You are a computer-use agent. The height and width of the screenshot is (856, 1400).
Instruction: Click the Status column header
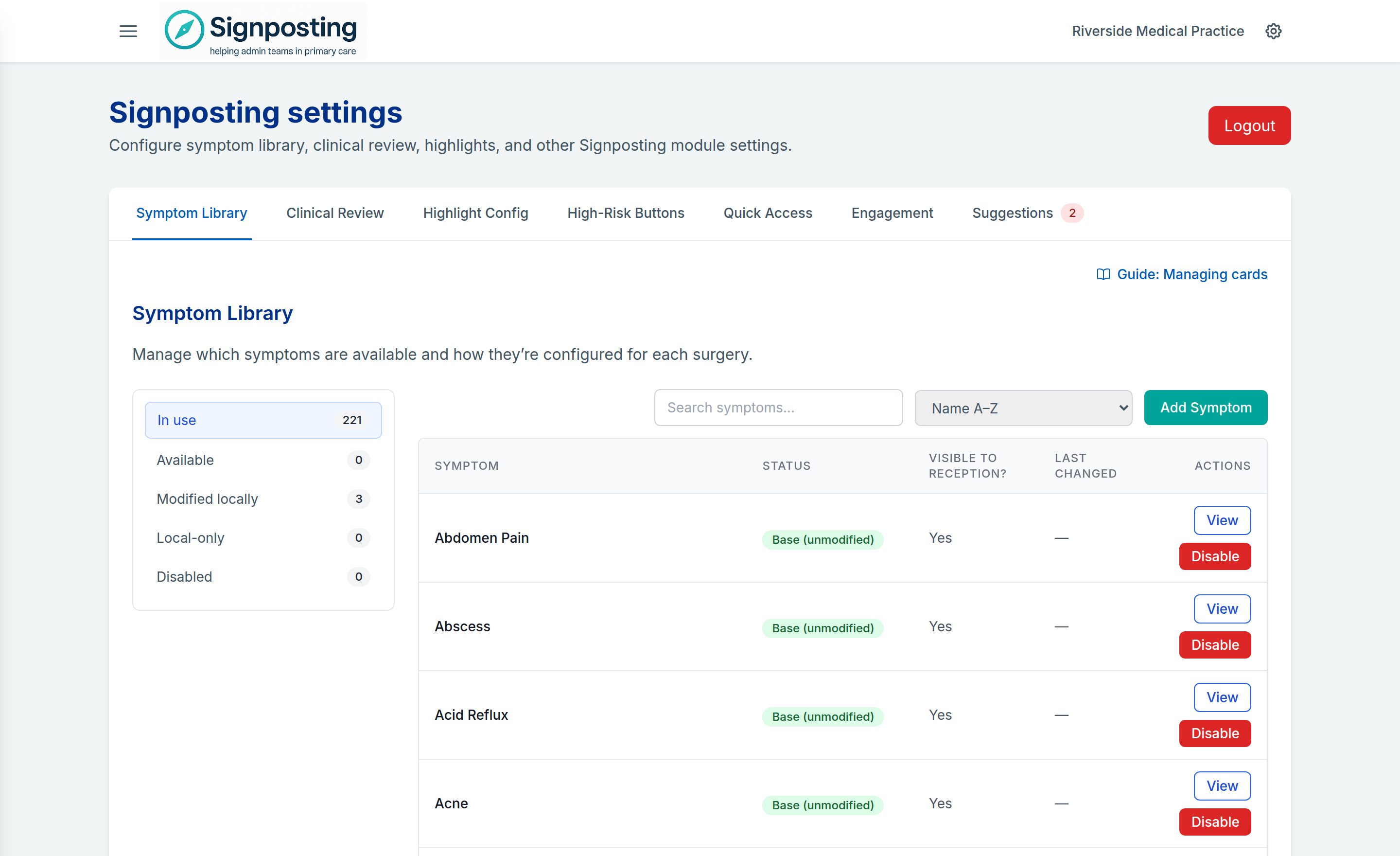coord(787,466)
